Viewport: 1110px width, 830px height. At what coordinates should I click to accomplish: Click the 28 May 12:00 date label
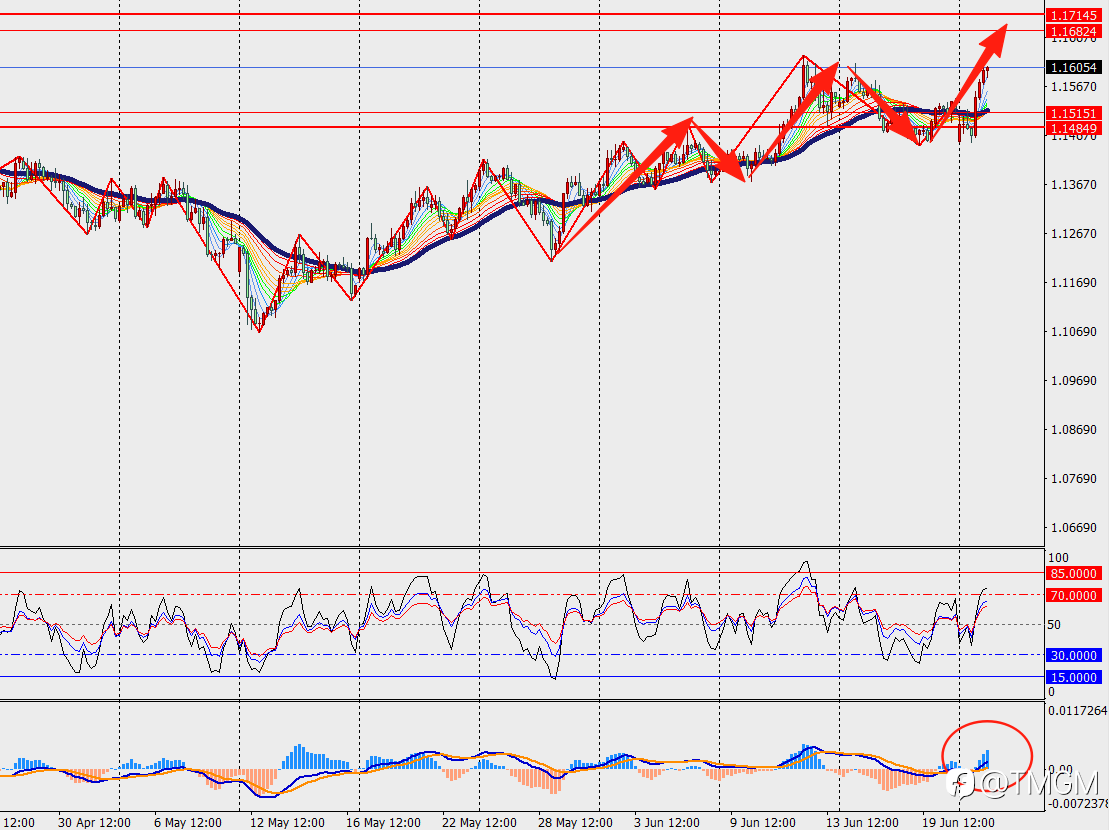click(x=575, y=822)
